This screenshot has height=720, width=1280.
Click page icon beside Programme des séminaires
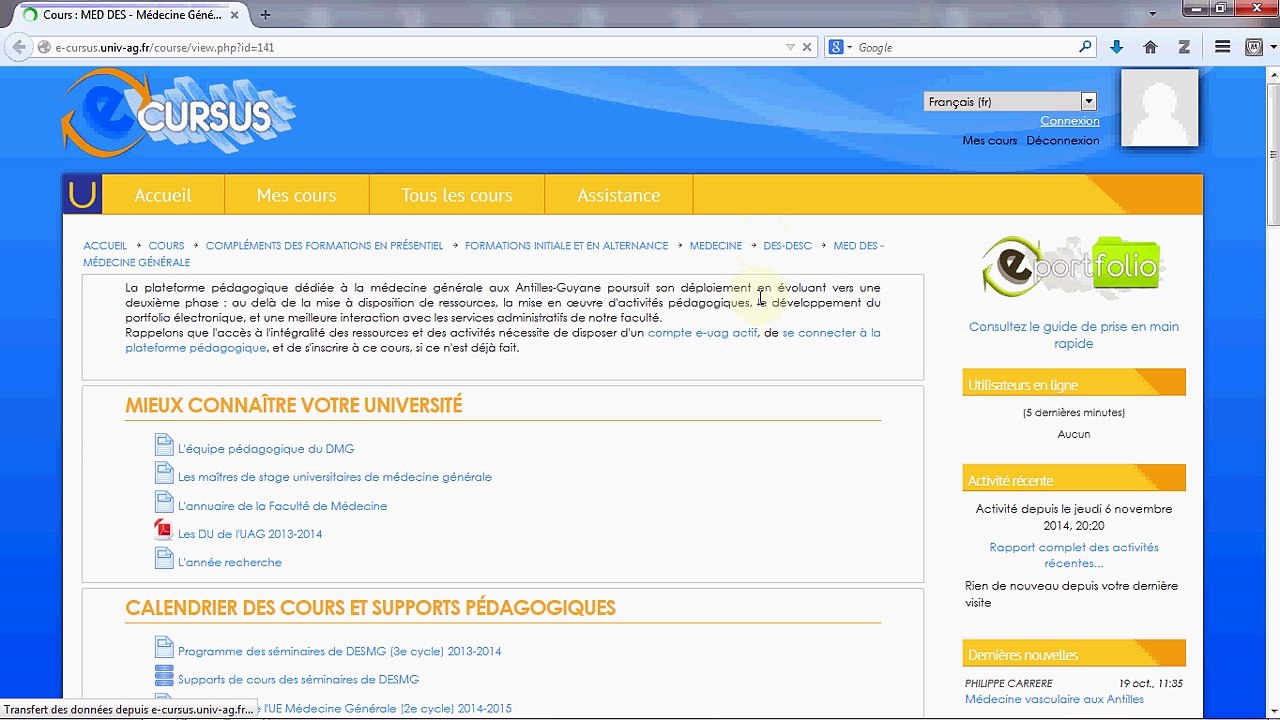164,647
